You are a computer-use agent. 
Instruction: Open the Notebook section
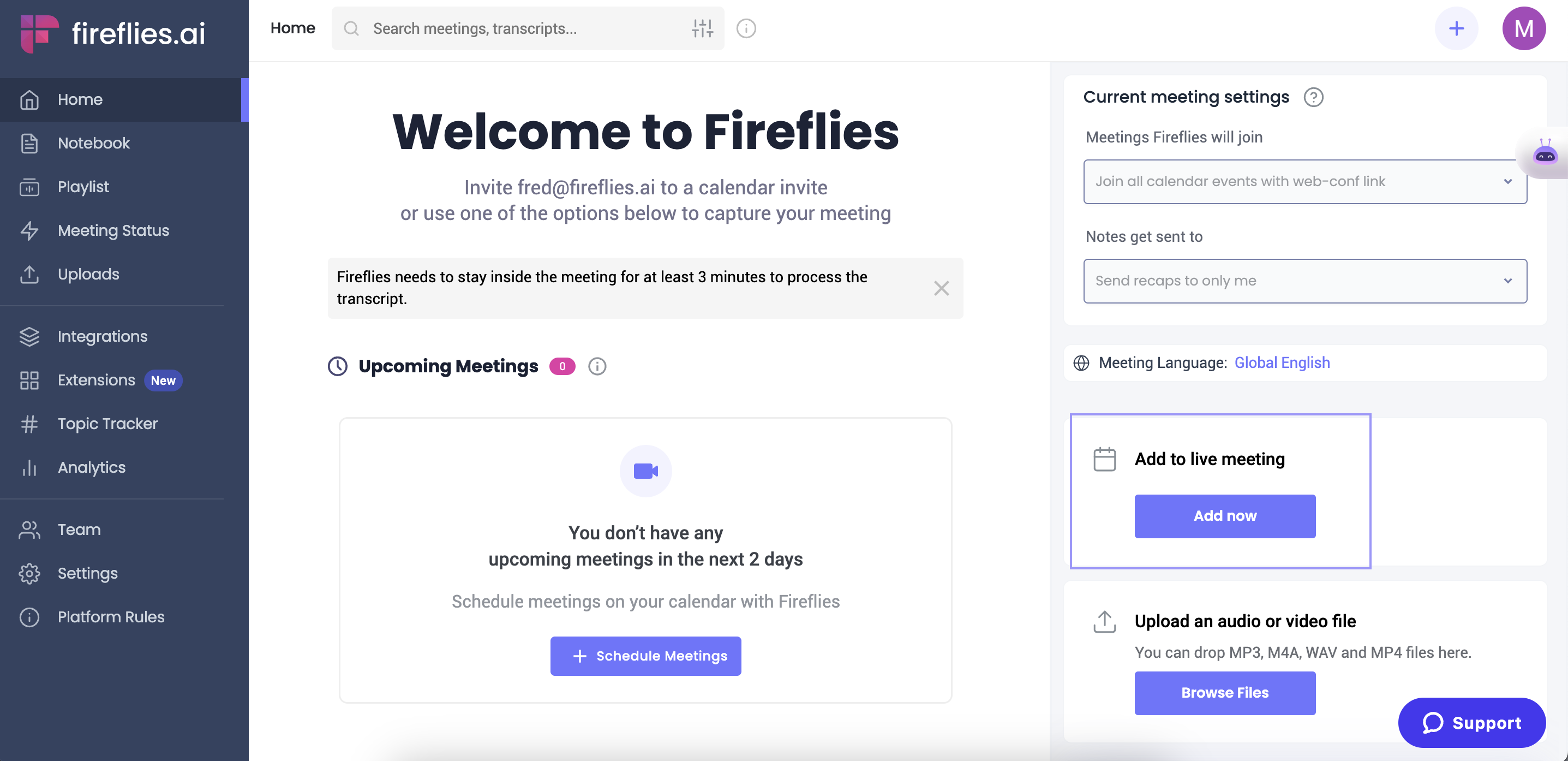point(93,142)
